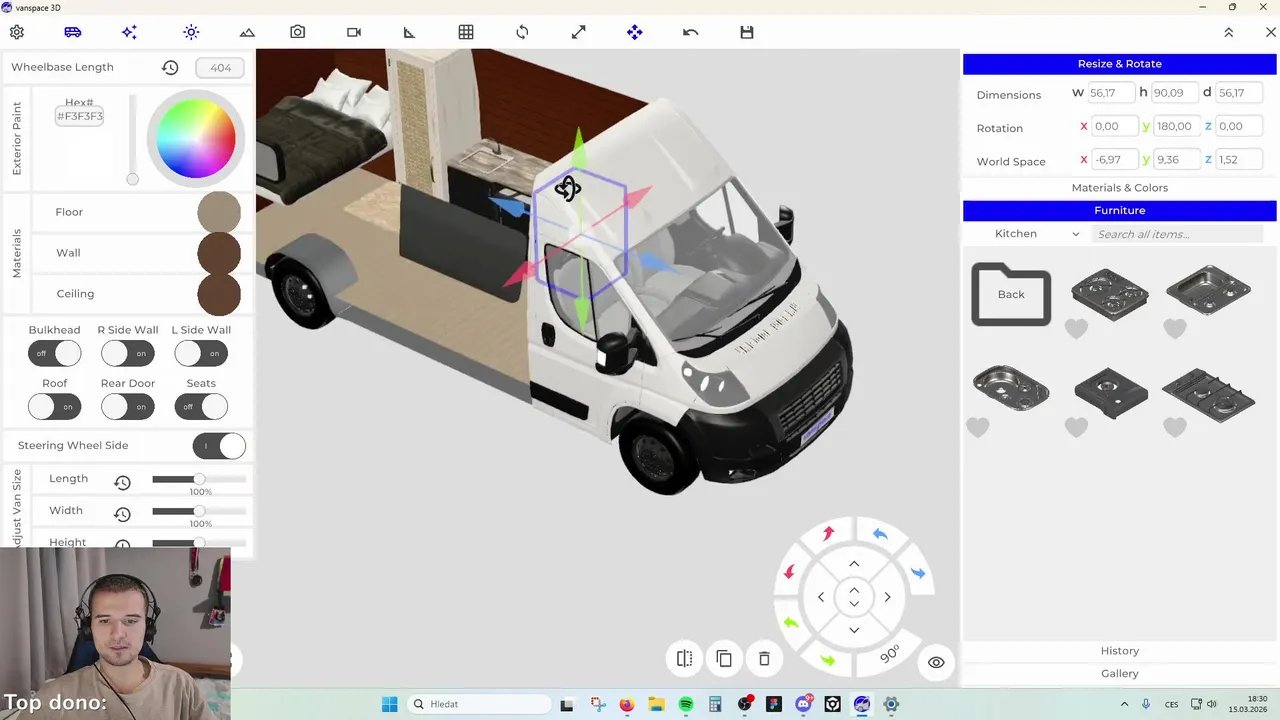Viewport: 1280px width, 720px height.
Task: Reset Wheelbase Length with history icon
Action: click(170, 68)
